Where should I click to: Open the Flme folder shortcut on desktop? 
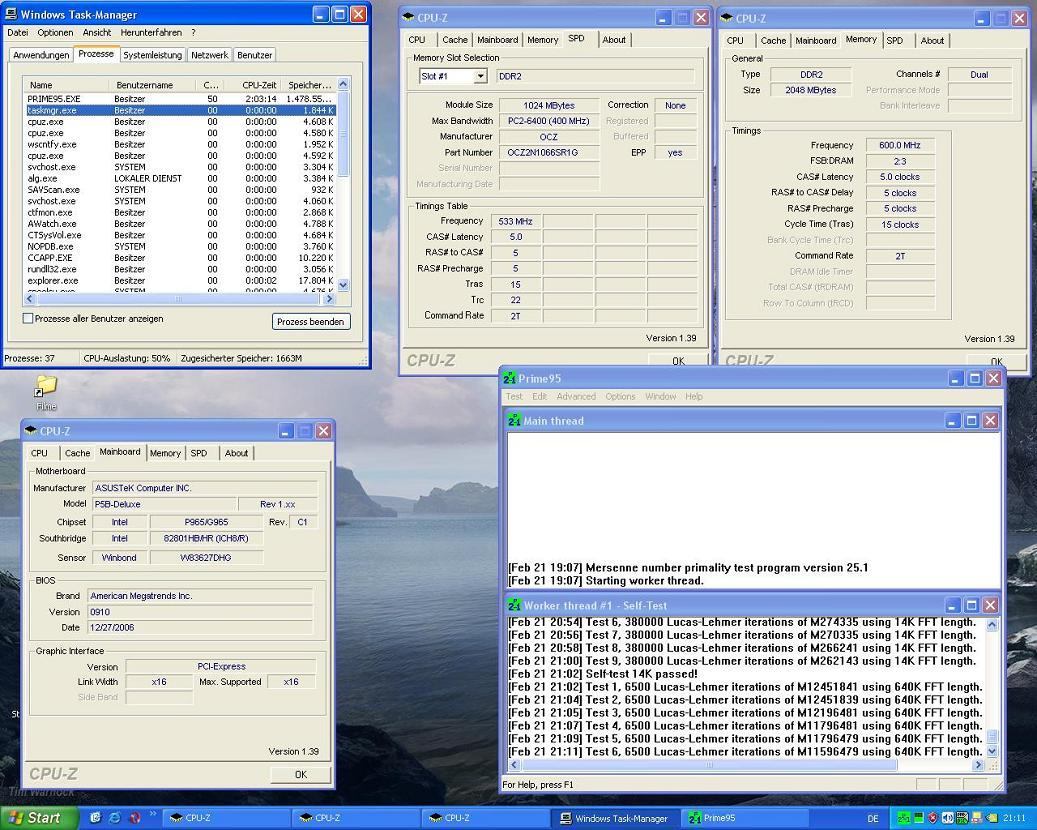[x=46, y=392]
